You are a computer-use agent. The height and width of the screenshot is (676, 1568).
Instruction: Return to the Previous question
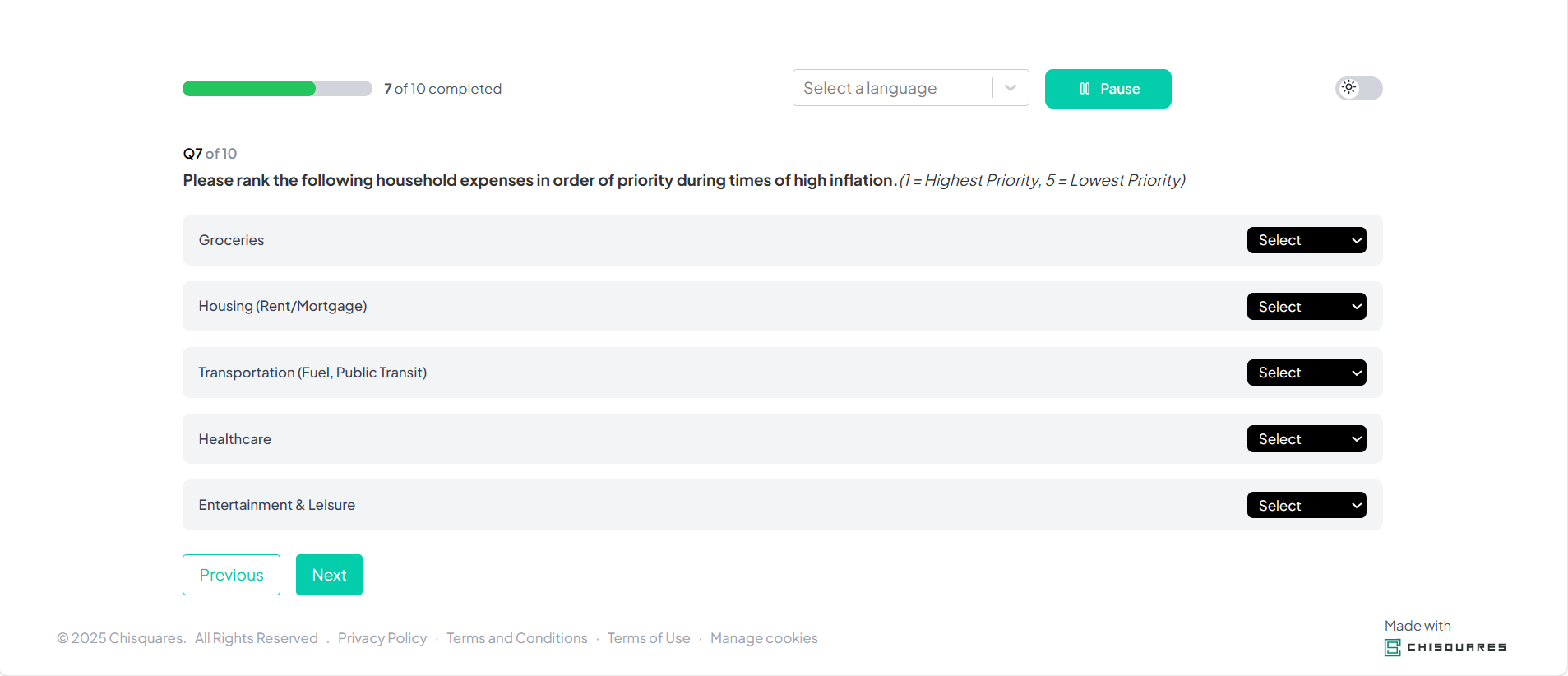(231, 575)
